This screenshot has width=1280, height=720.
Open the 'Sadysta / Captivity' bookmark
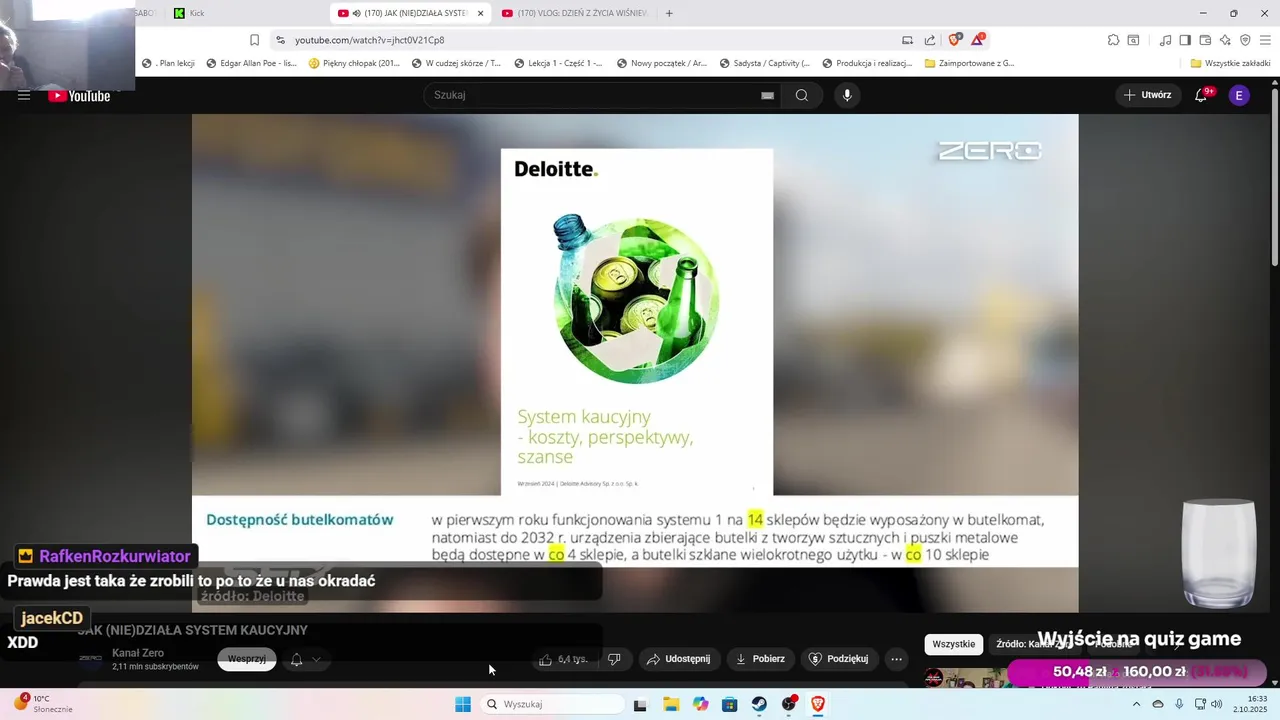pyautogui.click(x=764, y=63)
